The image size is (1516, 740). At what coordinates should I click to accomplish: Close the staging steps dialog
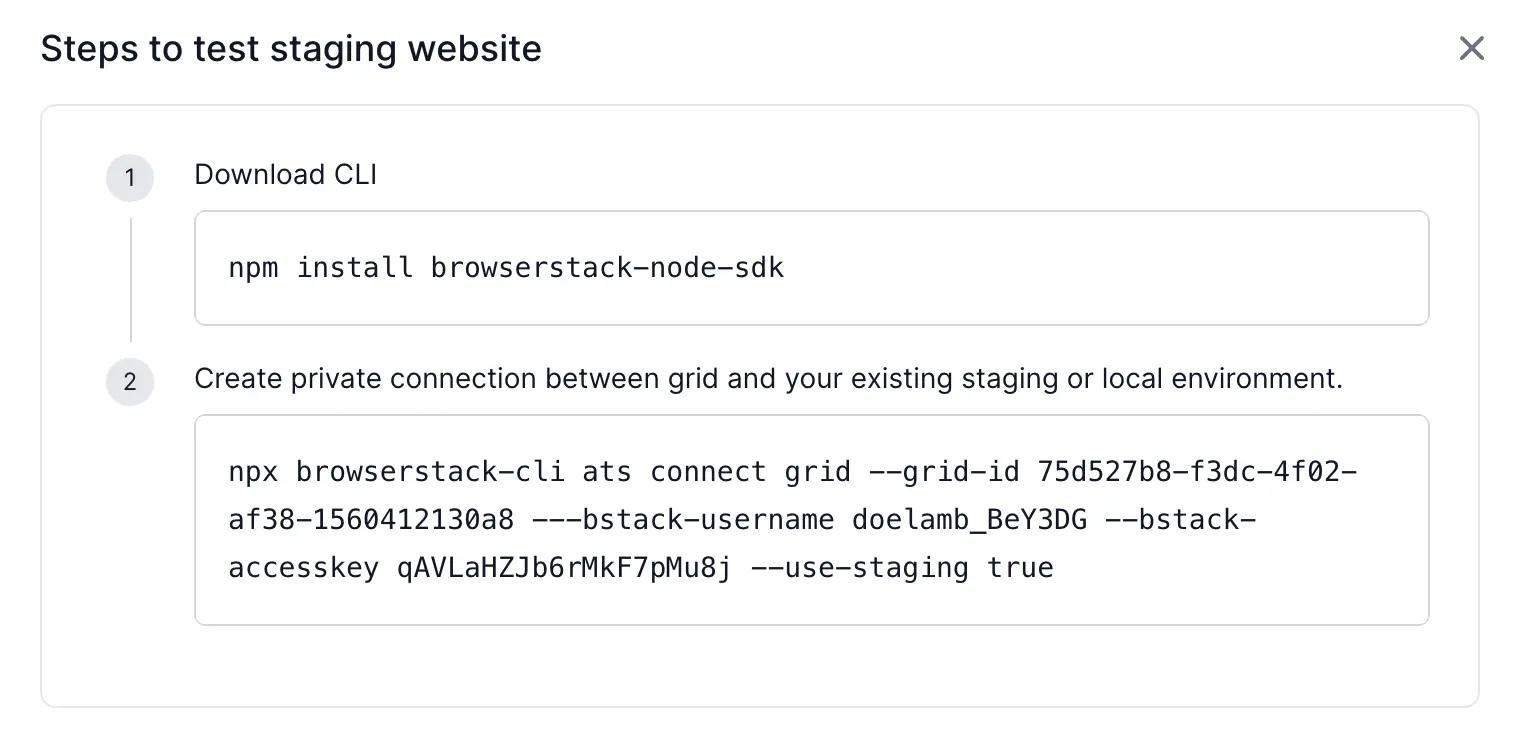coord(1471,48)
